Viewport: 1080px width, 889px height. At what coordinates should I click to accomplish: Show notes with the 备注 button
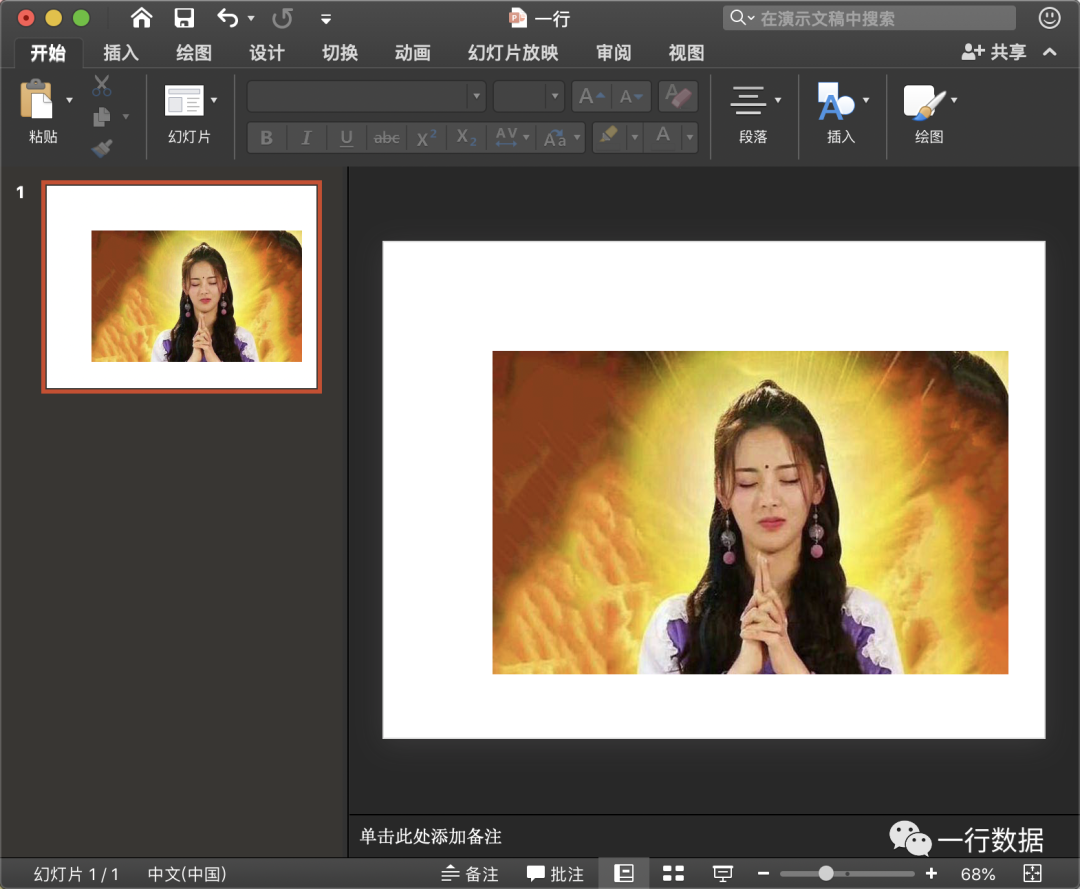(x=470, y=873)
